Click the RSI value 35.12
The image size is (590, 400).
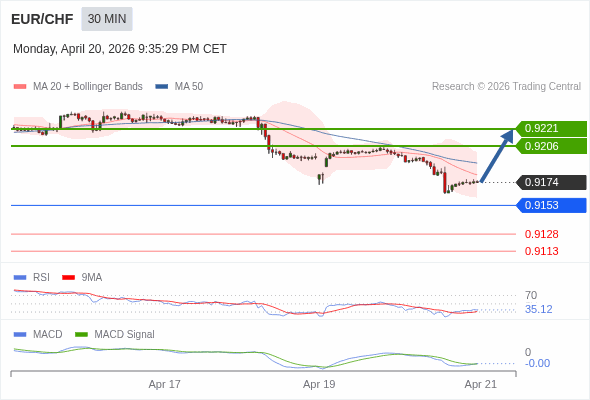(x=538, y=310)
